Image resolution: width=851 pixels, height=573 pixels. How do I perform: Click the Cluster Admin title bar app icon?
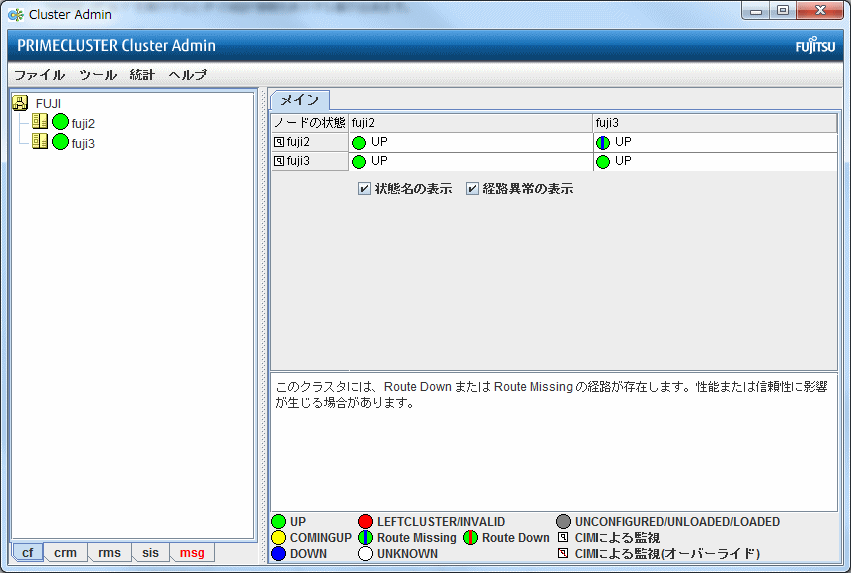pos(16,15)
